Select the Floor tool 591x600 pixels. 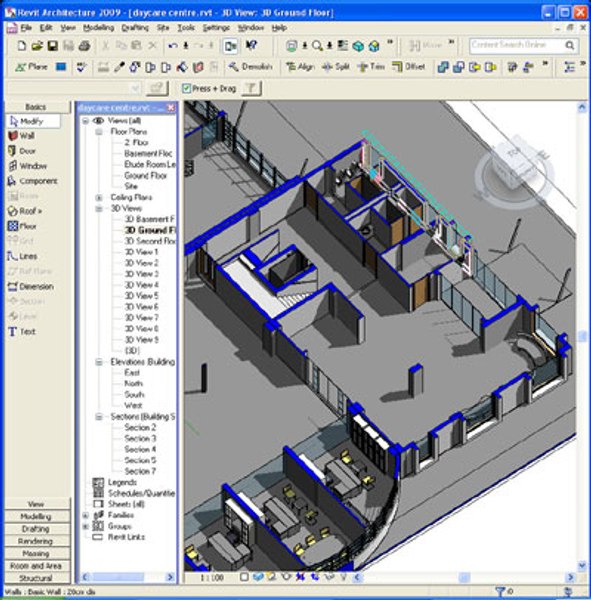(22, 226)
